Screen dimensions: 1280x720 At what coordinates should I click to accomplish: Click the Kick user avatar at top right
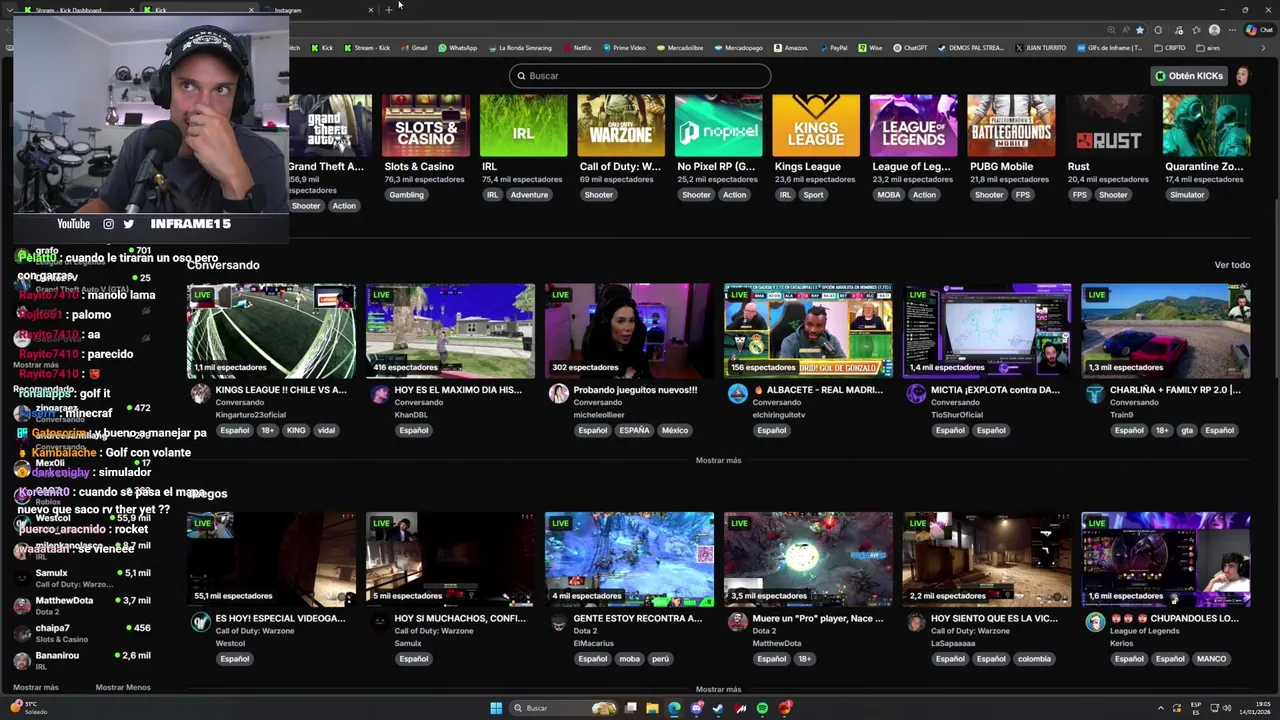pyautogui.click(x=1242, y=76)
